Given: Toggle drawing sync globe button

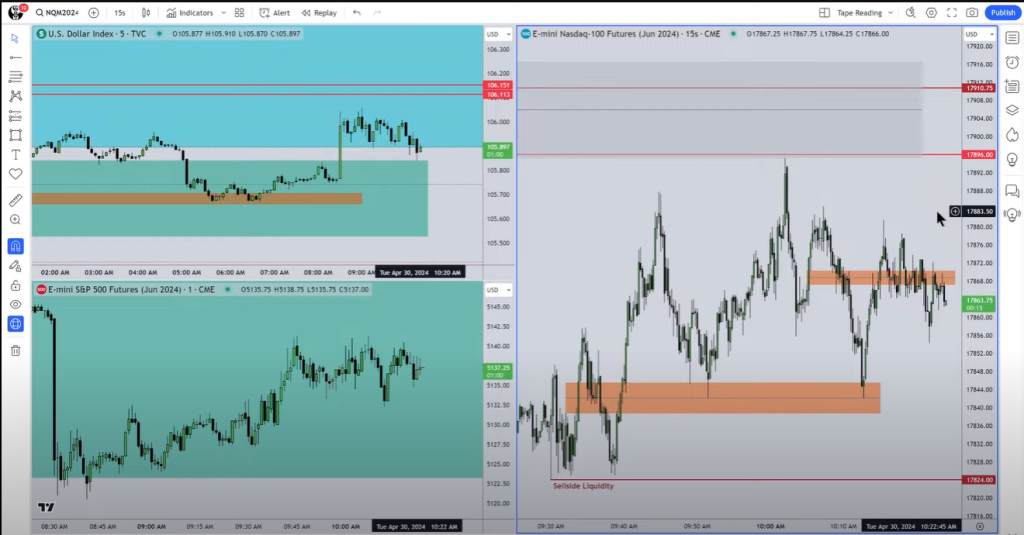Looking at the screenshot, I should coord(15,324).
